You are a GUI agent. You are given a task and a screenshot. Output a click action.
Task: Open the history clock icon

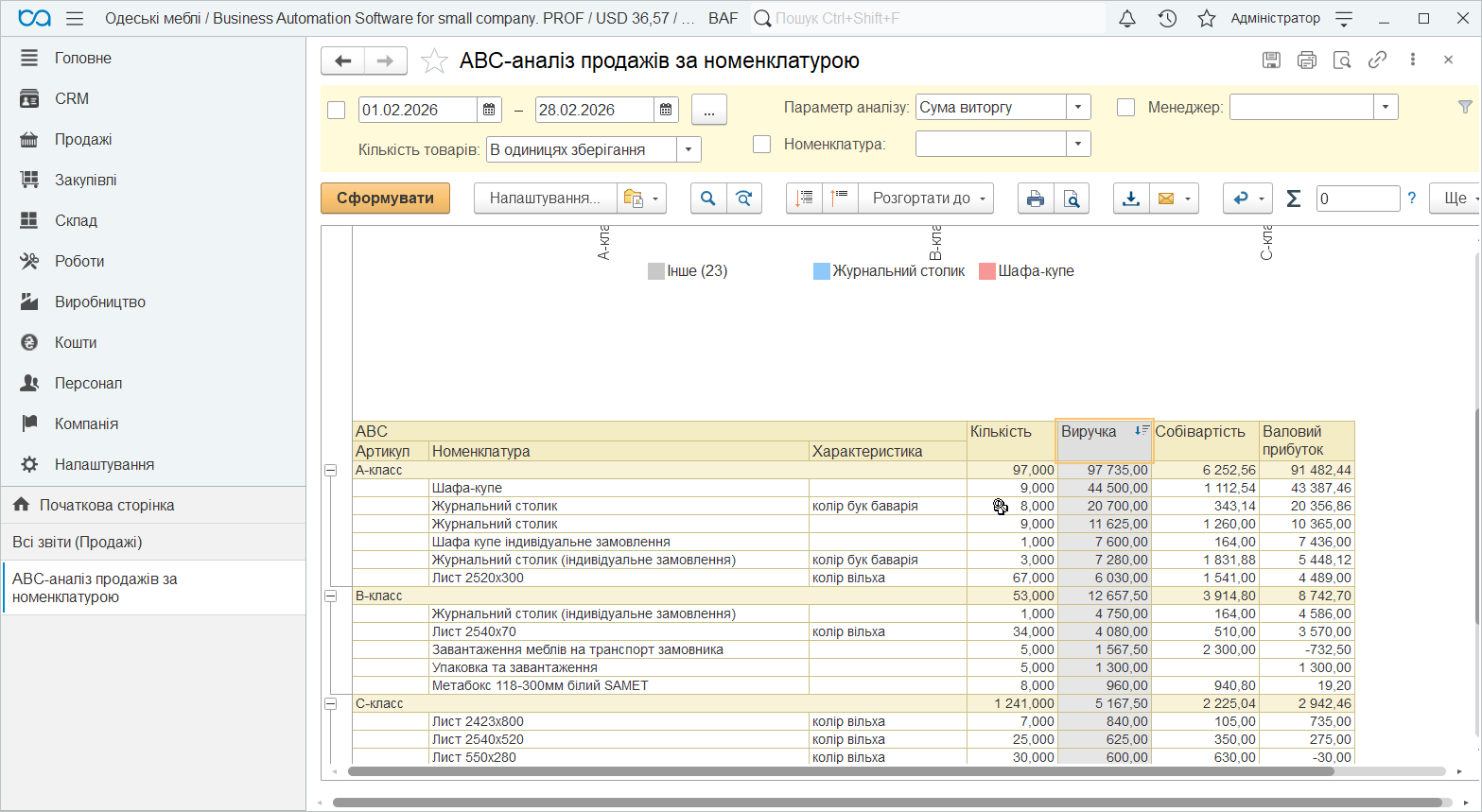coord(1167,19)
